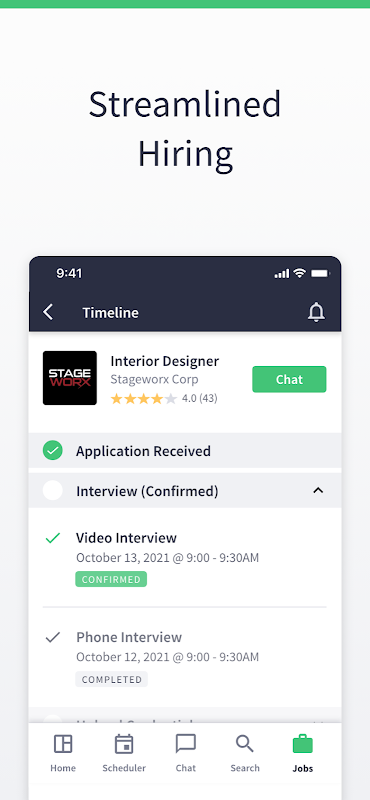This screenshot has width=370, height=800.
Task: Tap the 9:41 clock in status bar
Action: pos(69,273)
